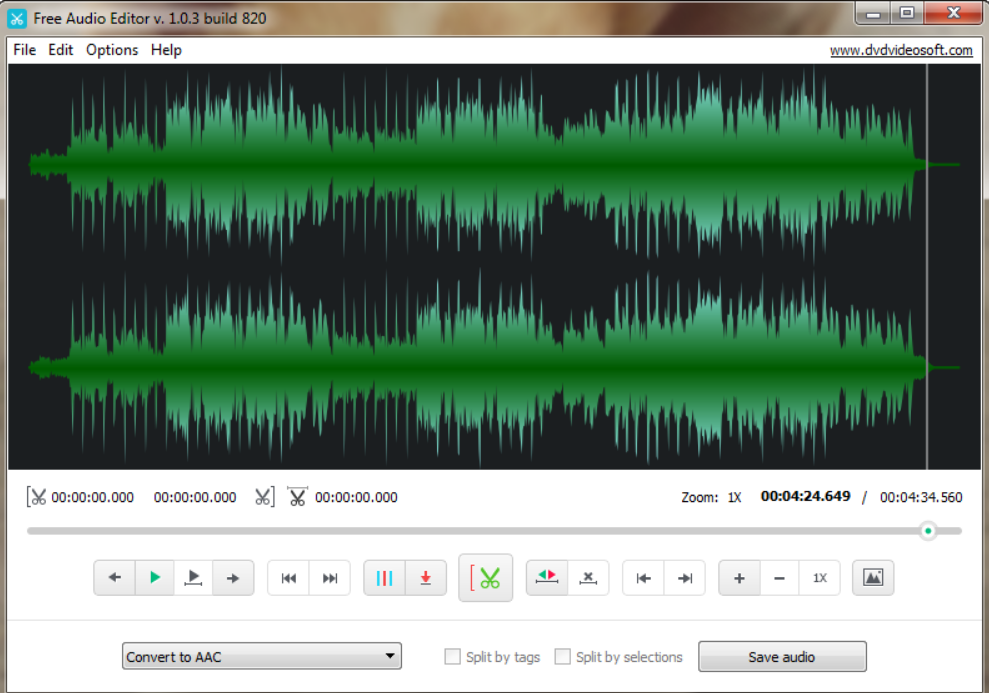The width and height of the screenshot is (989, 693).
Task: Click the selection end scissors bracket icon
Action: pyautogui.click(x=265, y=497)
